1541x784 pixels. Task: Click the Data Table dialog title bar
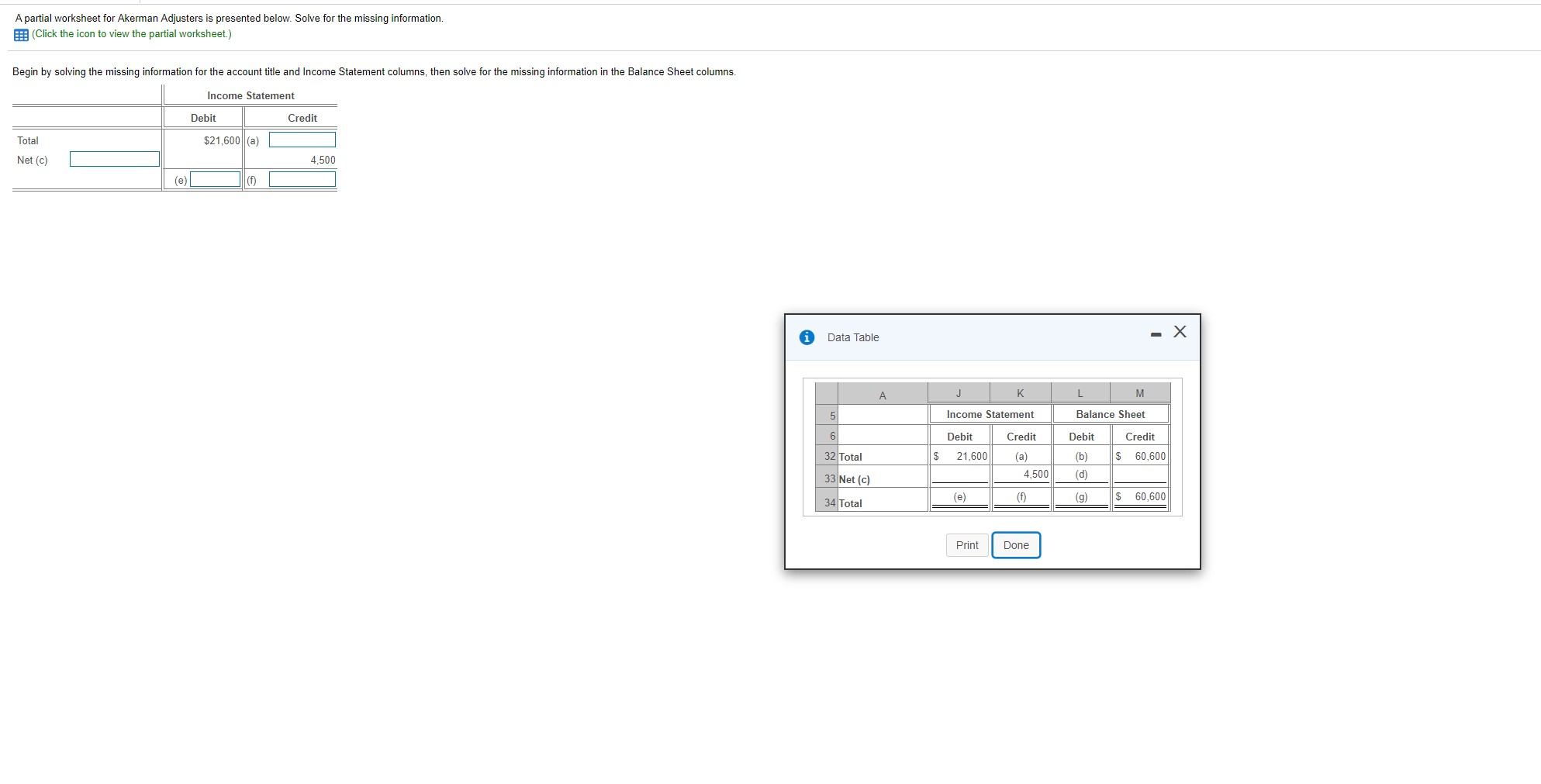pyautogui.click(x=853, y=337)
